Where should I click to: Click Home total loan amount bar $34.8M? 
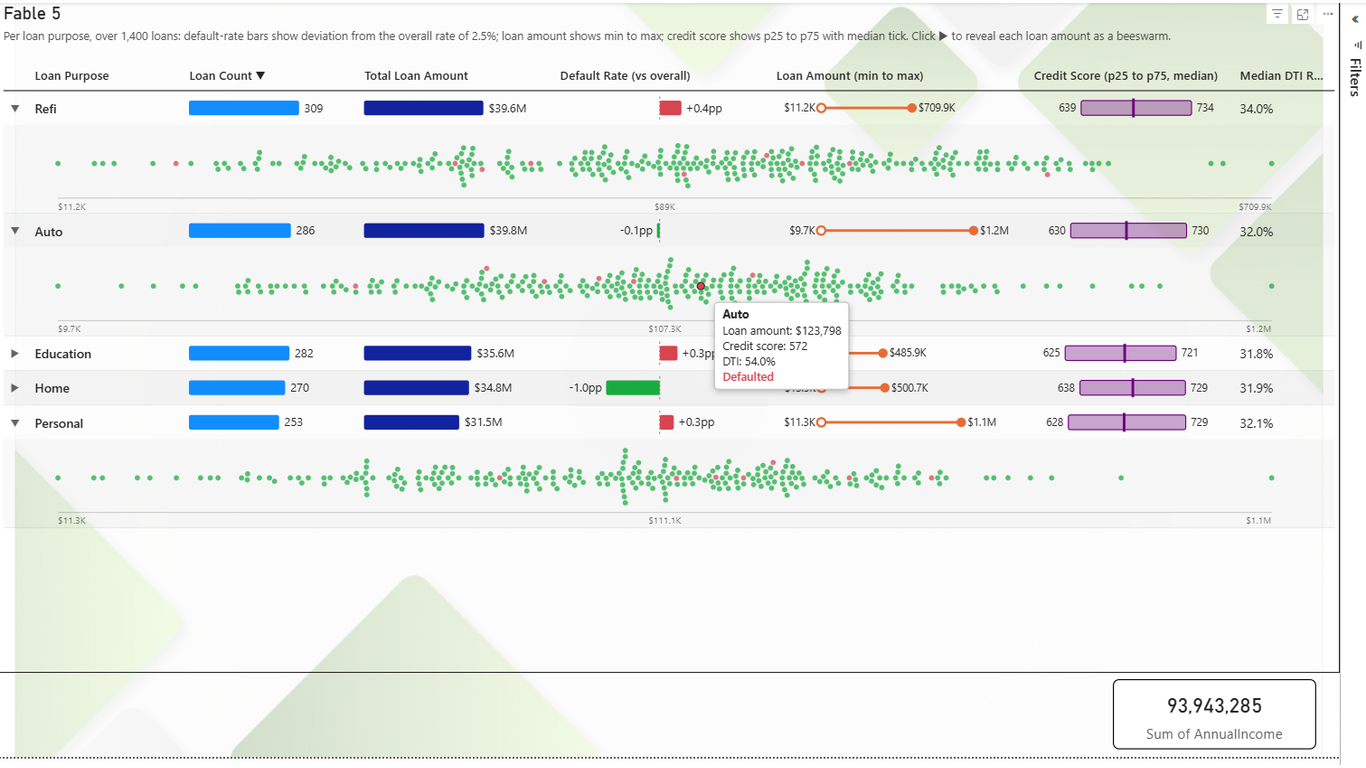416,387
